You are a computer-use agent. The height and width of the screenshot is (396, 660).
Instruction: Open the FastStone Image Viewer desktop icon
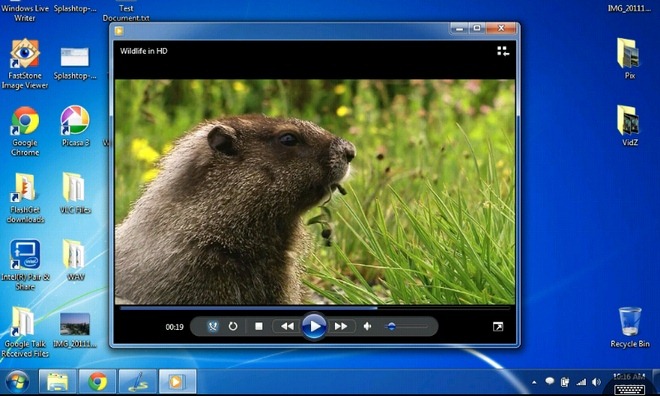(25, 64)
